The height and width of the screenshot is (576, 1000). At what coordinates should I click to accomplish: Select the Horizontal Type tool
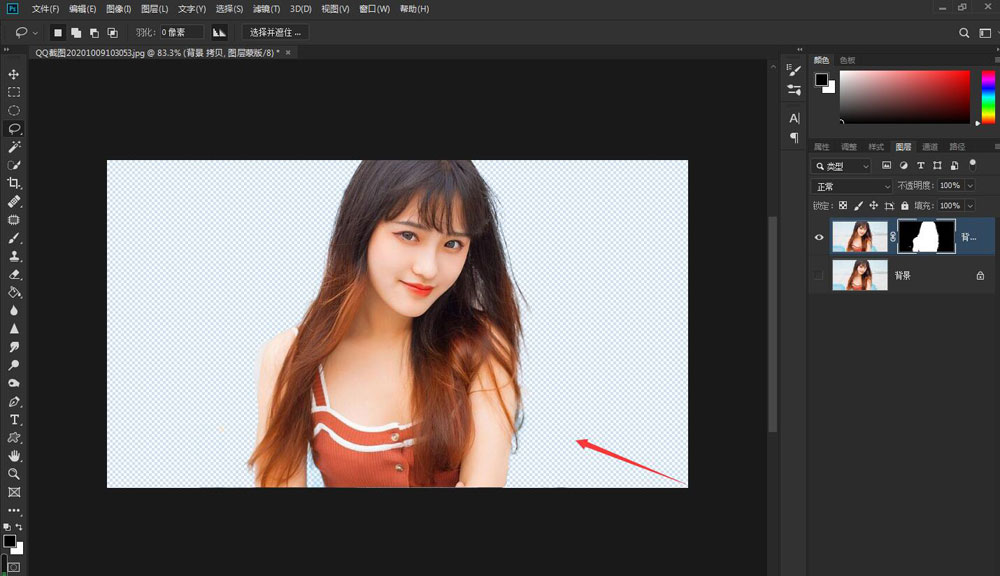tap(14, 419)
